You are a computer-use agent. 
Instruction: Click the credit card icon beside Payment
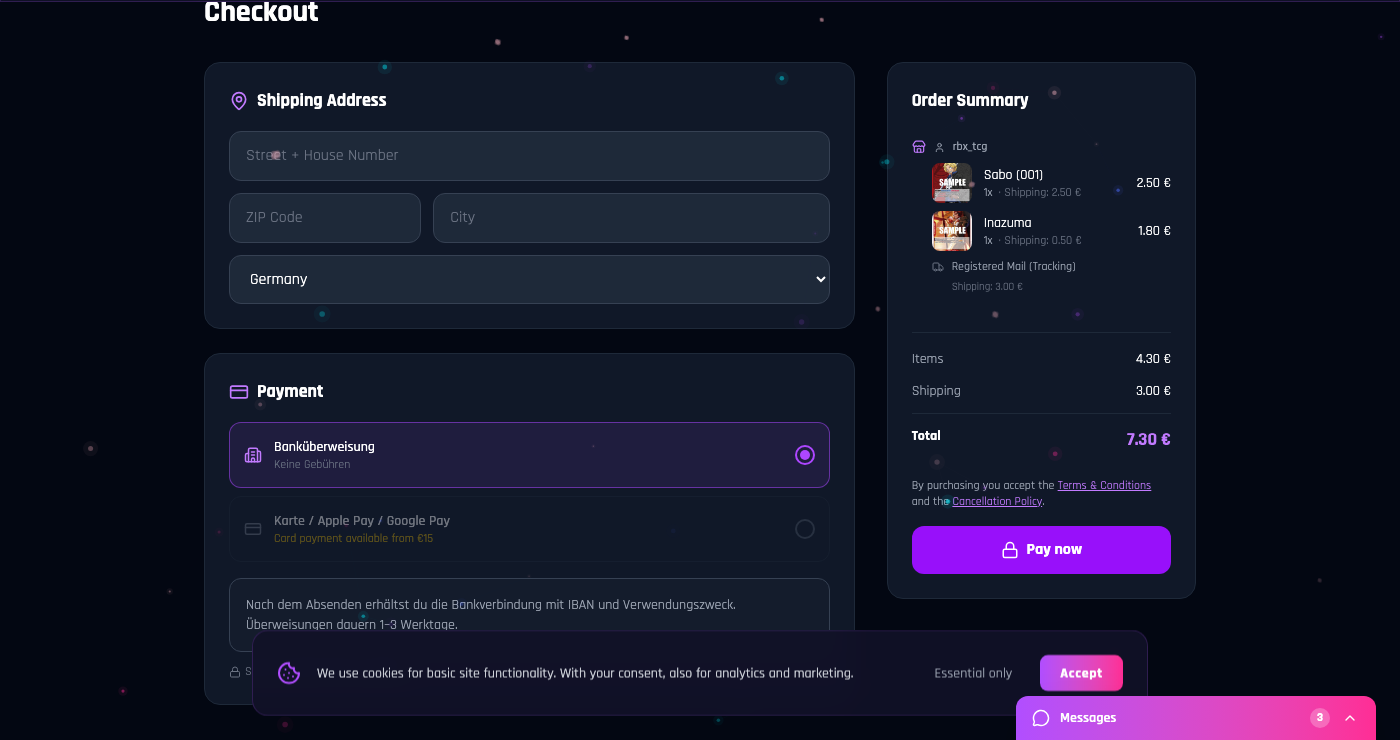click(238, 391)
